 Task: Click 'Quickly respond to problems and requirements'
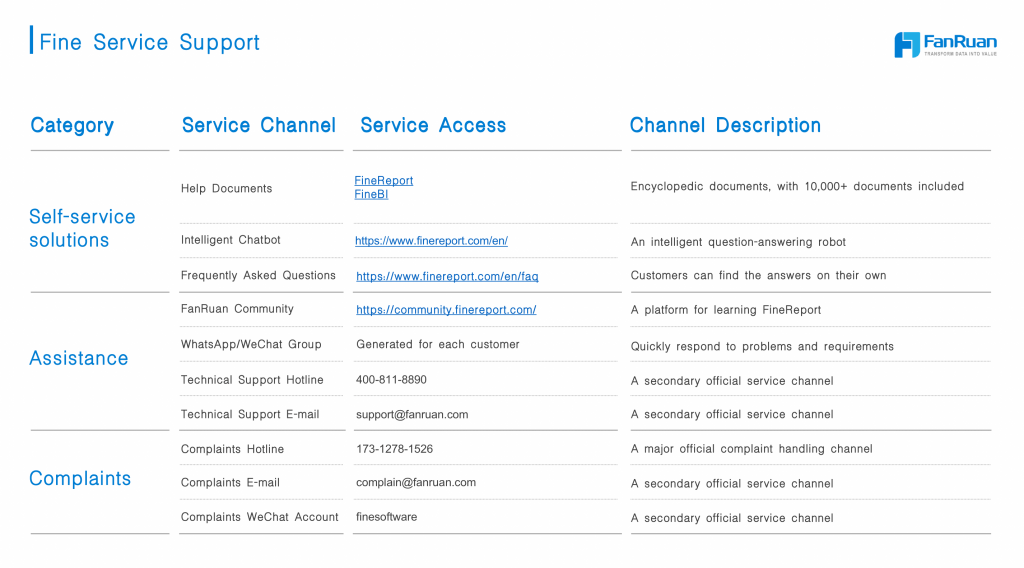[x=762, y=347]
